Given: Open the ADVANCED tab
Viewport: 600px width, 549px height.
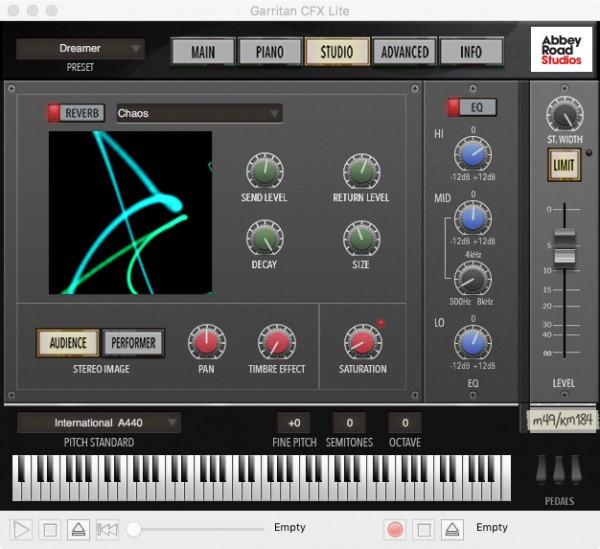Looking at the screenshot, I should (x=404, y=52).
